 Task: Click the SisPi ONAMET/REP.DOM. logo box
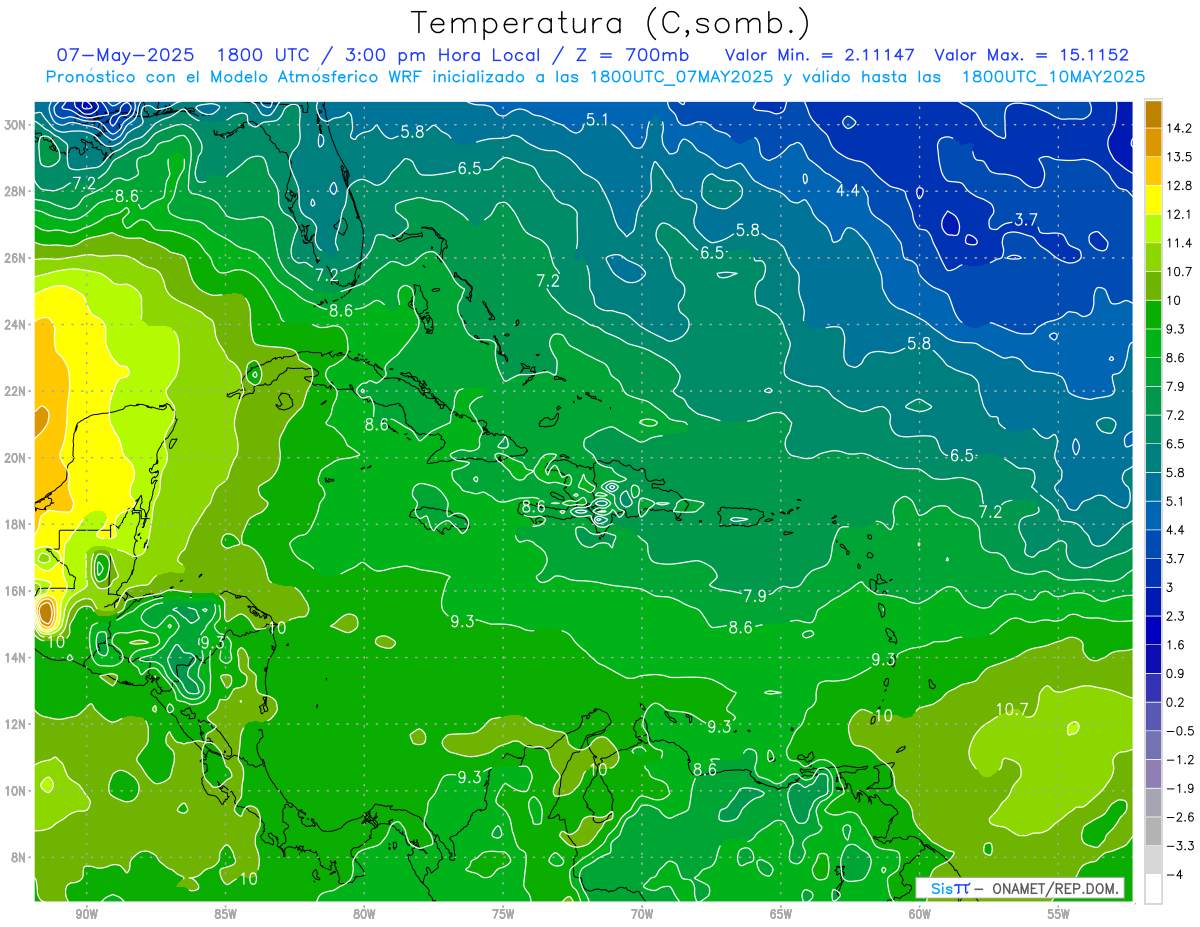tap(1019, 888)
